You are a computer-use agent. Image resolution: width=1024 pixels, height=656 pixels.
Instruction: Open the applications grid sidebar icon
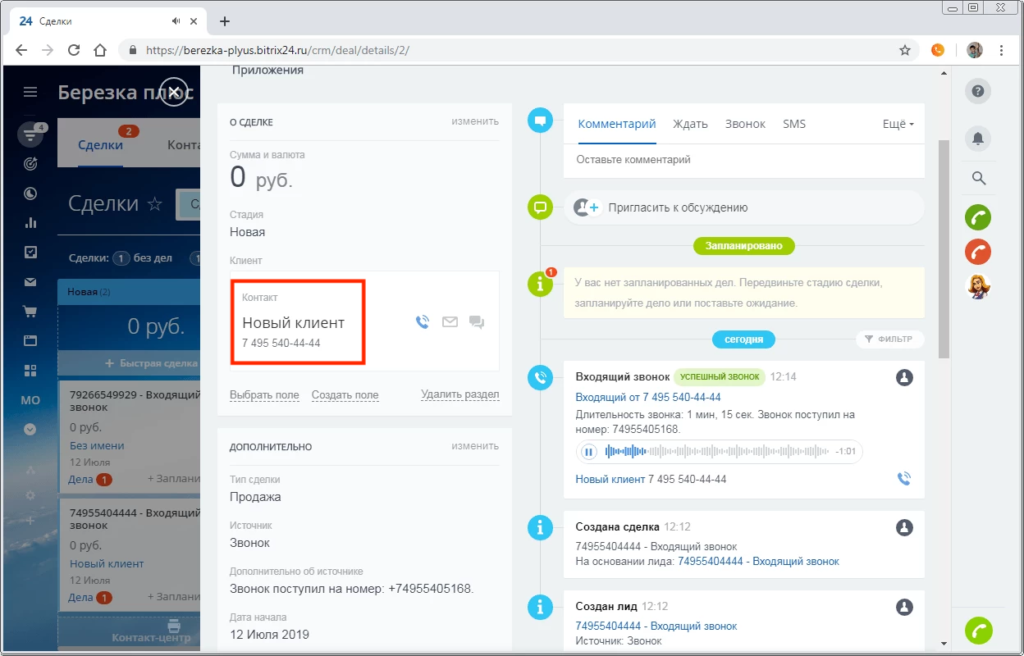pos(30,370)
